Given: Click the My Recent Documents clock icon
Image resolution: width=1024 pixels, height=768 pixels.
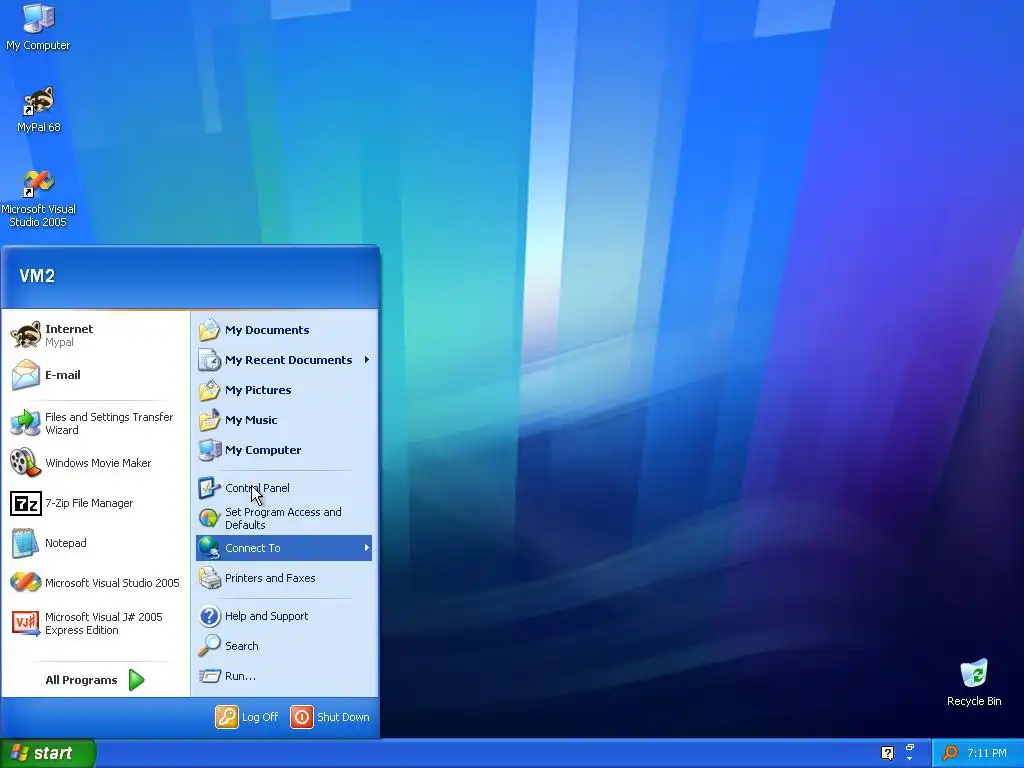Looking at the screenshot, I should point(209,360).
